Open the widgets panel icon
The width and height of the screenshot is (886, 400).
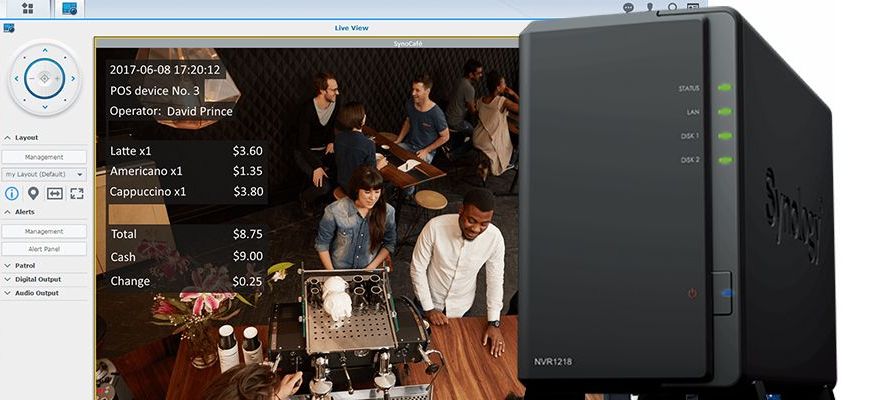coord(693,7)
